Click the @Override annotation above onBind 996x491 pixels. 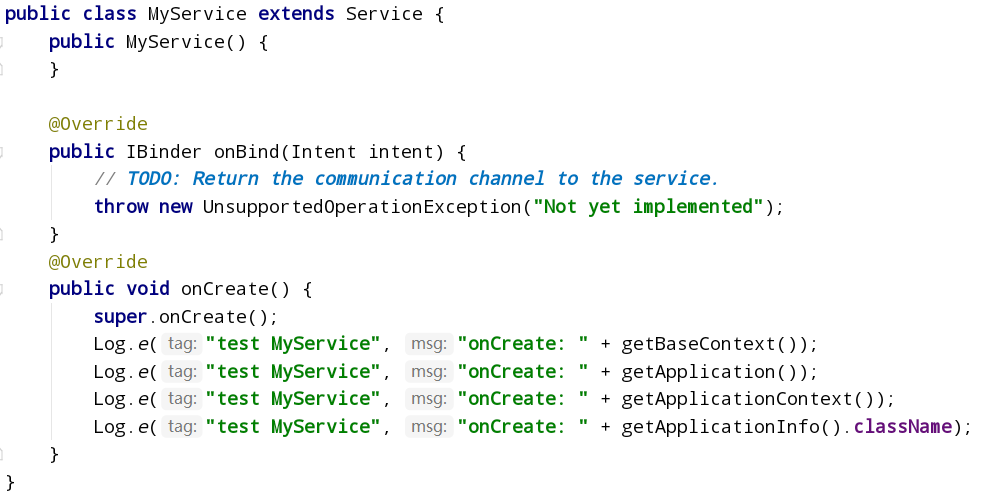pyautogui.click(x=98, y=124)
